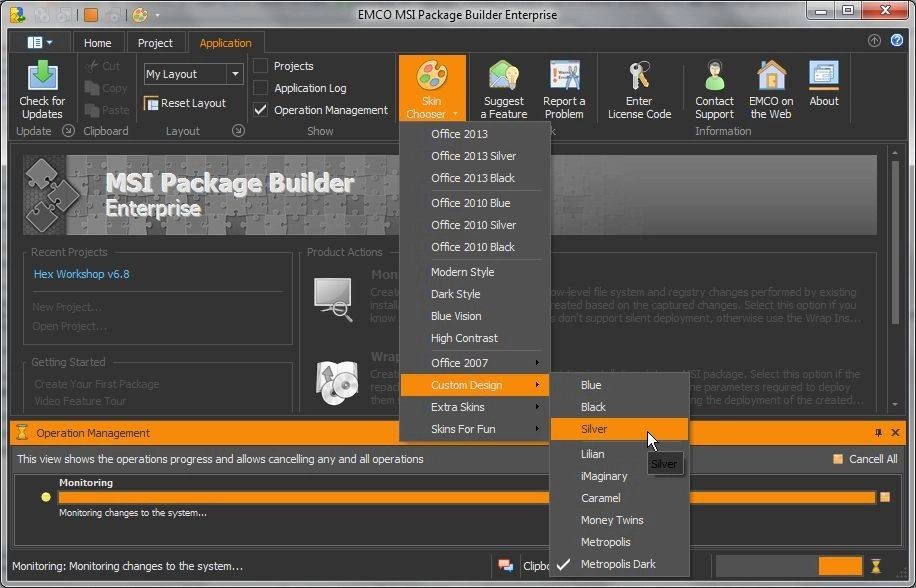Image resolution: width=916 pixels, height=588 pixels.
Task: Click the Cancel All button
Action: point(865,459)
